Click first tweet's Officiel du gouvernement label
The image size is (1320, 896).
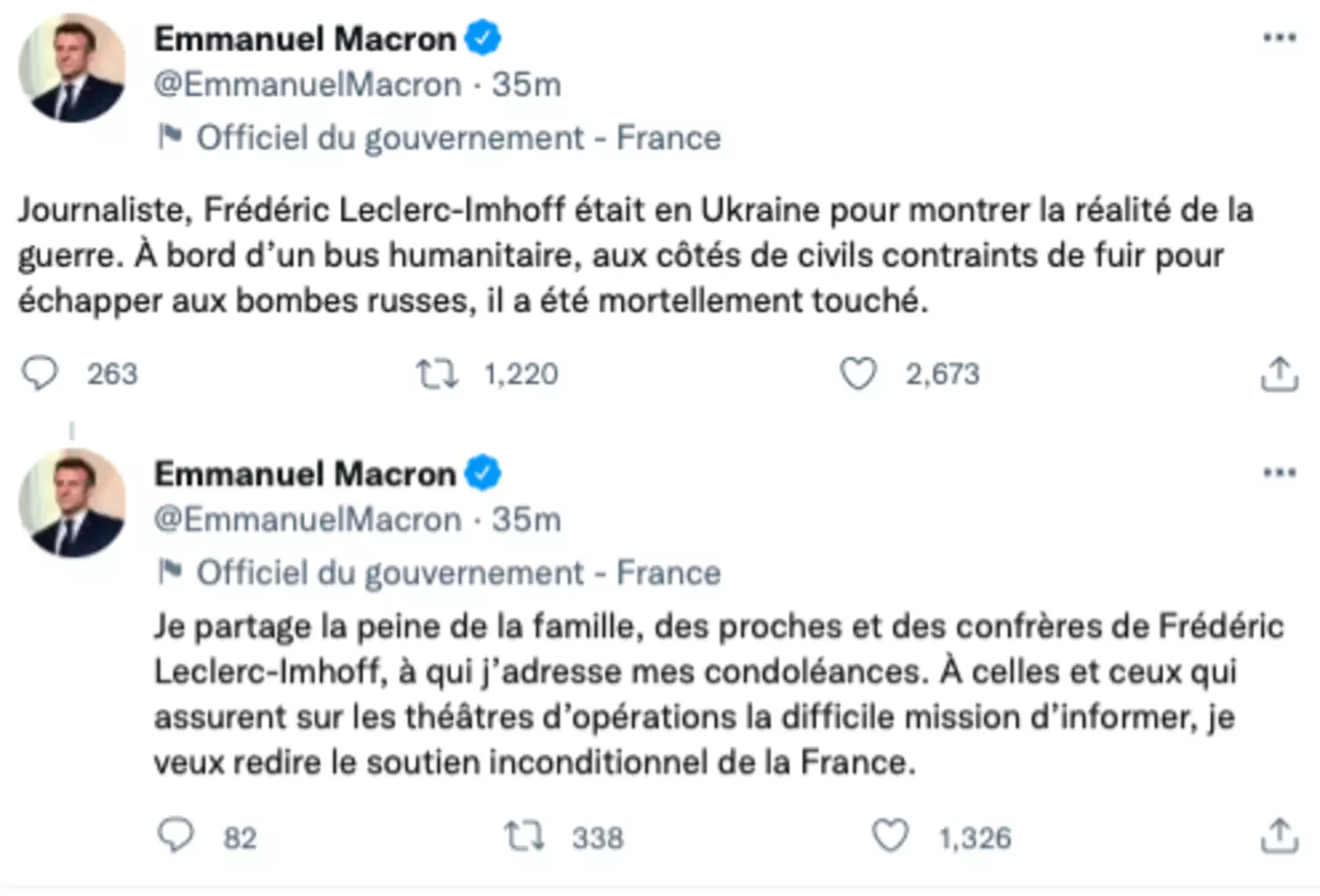[458, 138]
